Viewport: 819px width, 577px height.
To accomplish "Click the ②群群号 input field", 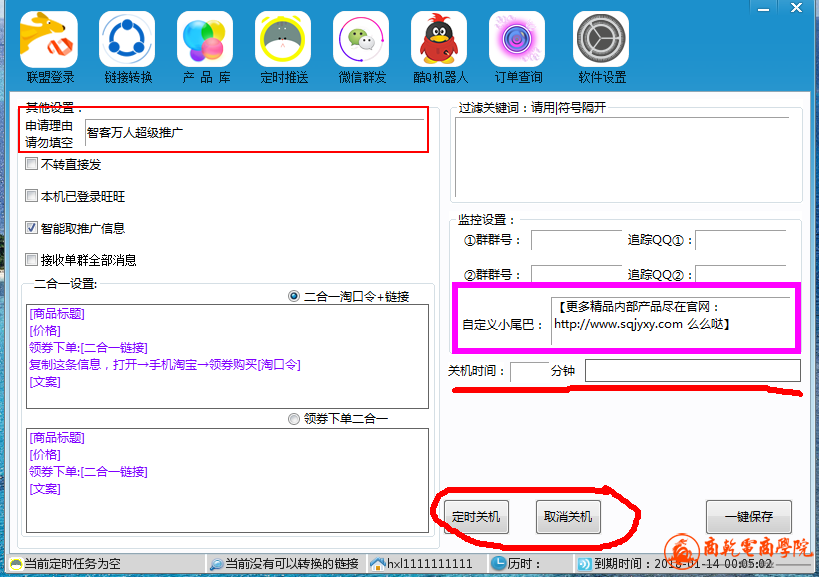I will [x=576, y=275].
